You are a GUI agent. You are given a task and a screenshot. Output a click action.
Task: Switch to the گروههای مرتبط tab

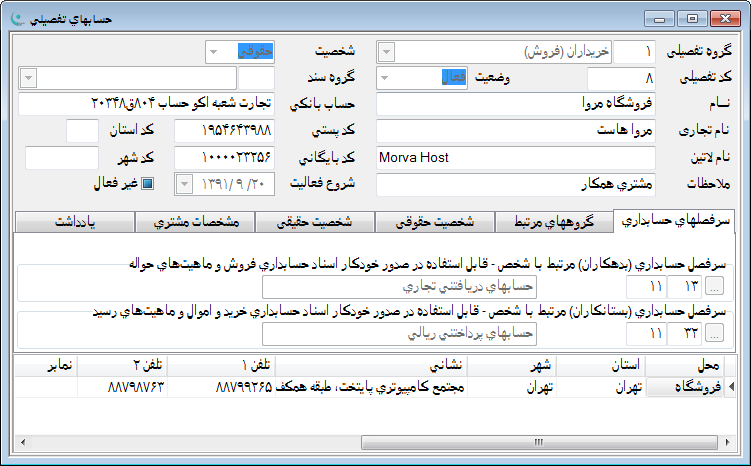coord(555,221)
